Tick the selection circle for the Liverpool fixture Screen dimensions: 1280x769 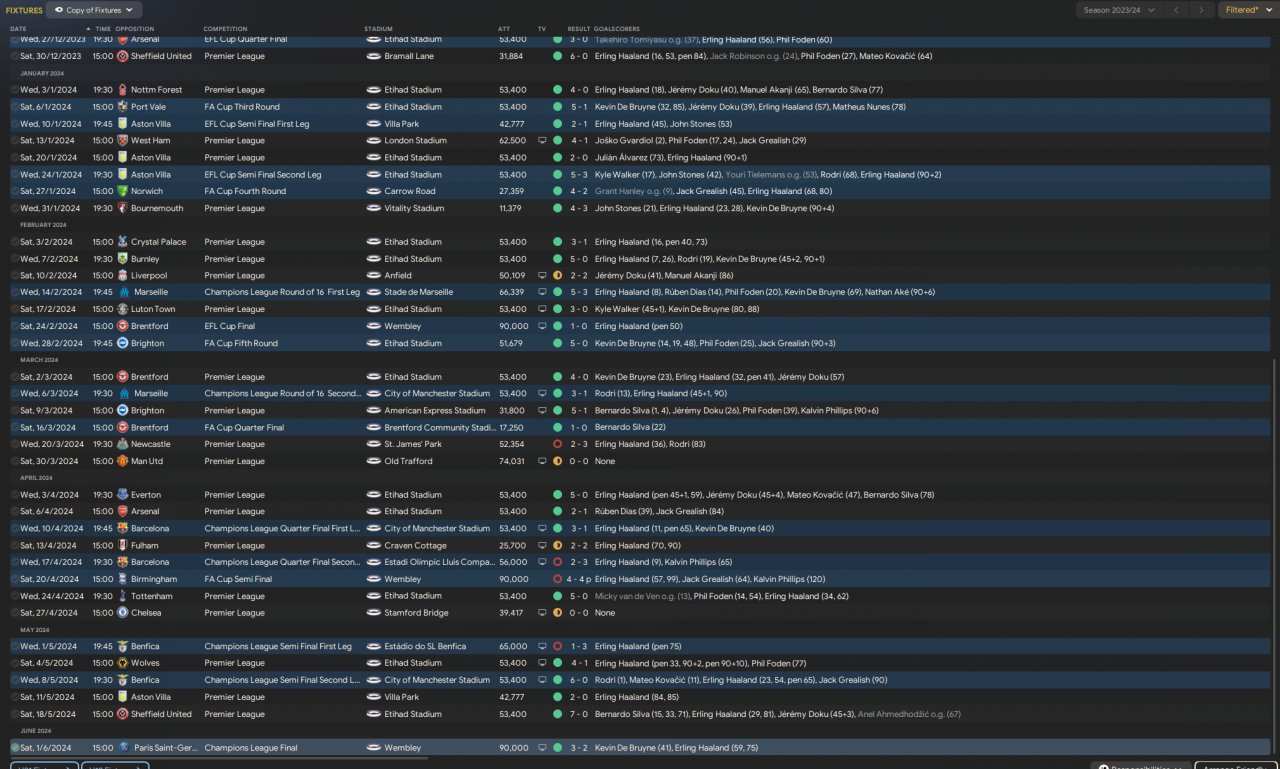coord(15,275)
